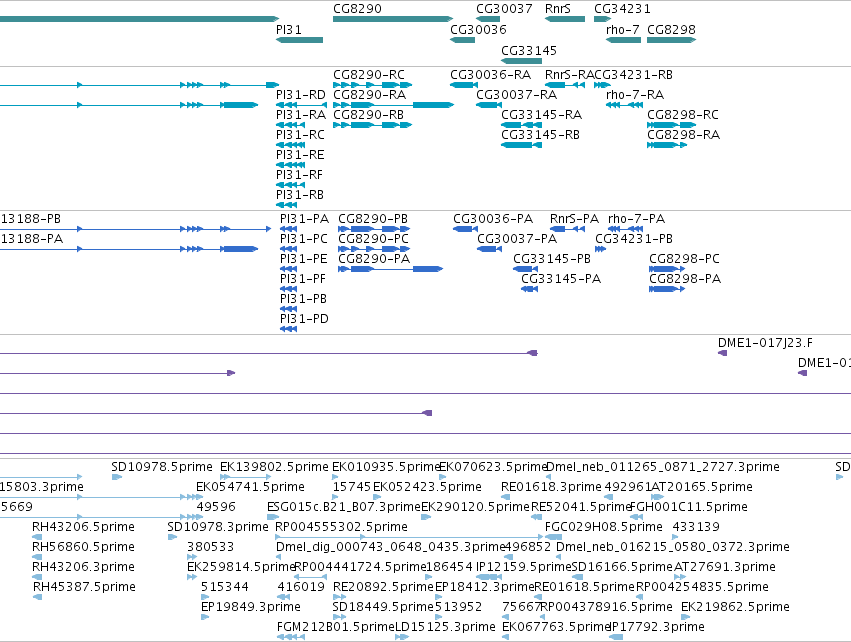Viewport: 851px width, 642px height.
Task: Click transcript label RnrS-RA
Action: (x=569, y=75)
